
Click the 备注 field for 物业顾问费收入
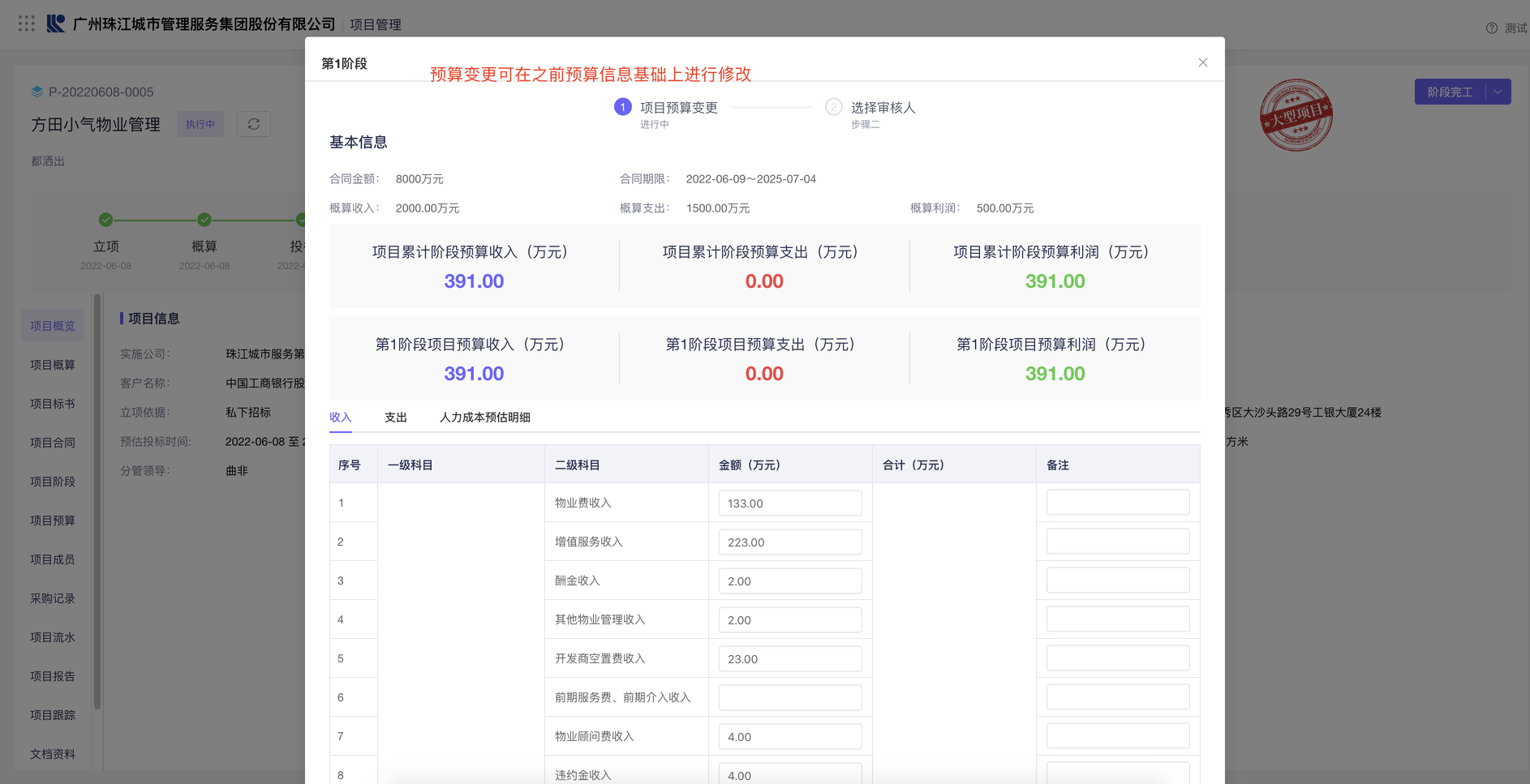1118,735
